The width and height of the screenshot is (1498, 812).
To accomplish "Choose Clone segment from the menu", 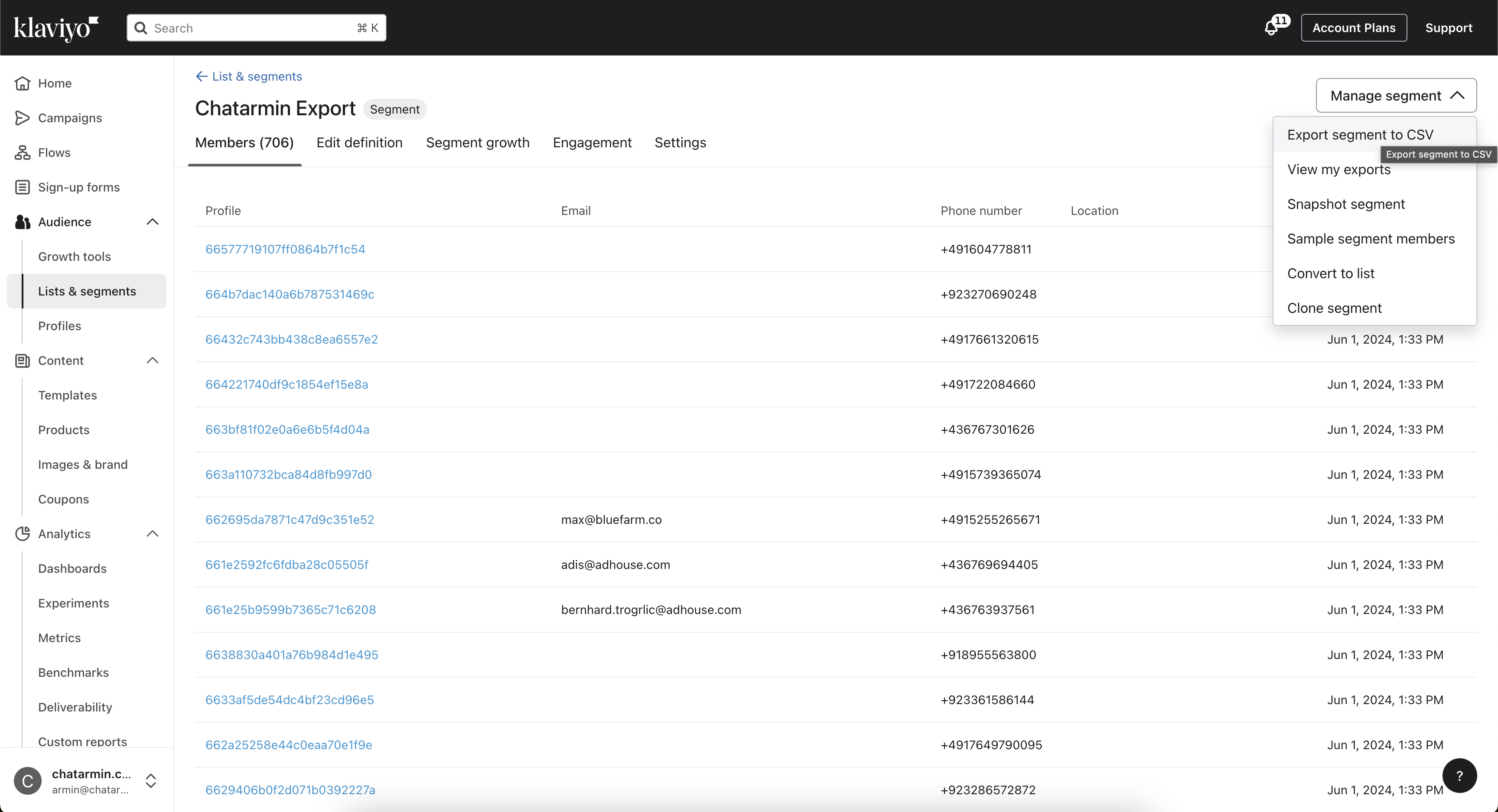I will [1334, 308].
